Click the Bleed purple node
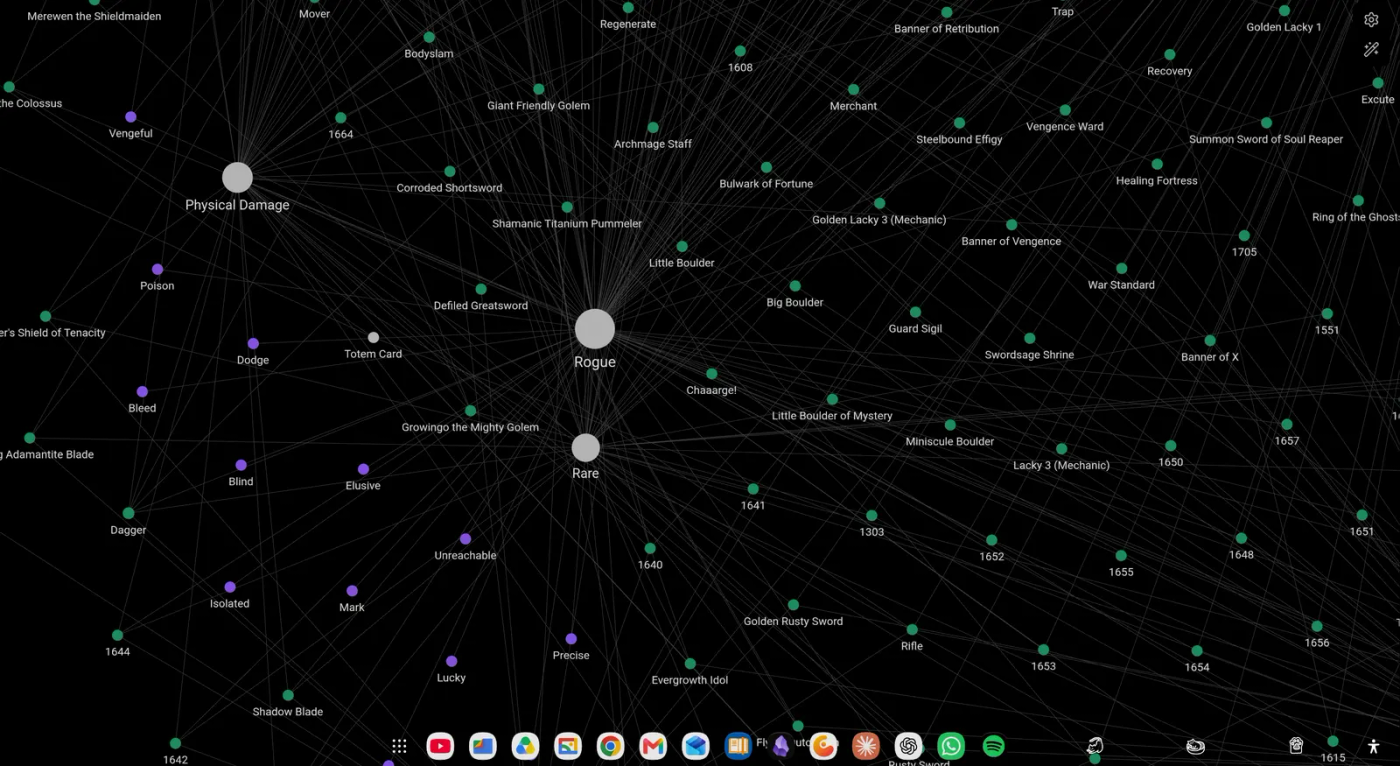The image size is (1400, 766). 142,392
